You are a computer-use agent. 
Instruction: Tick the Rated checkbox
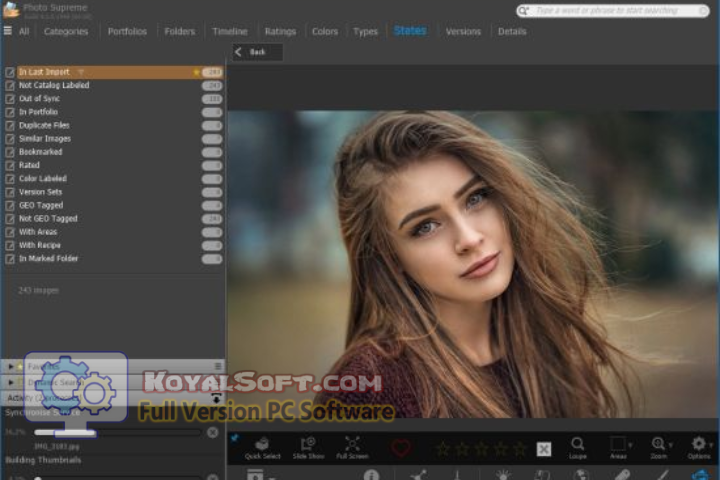coord(10,165)
